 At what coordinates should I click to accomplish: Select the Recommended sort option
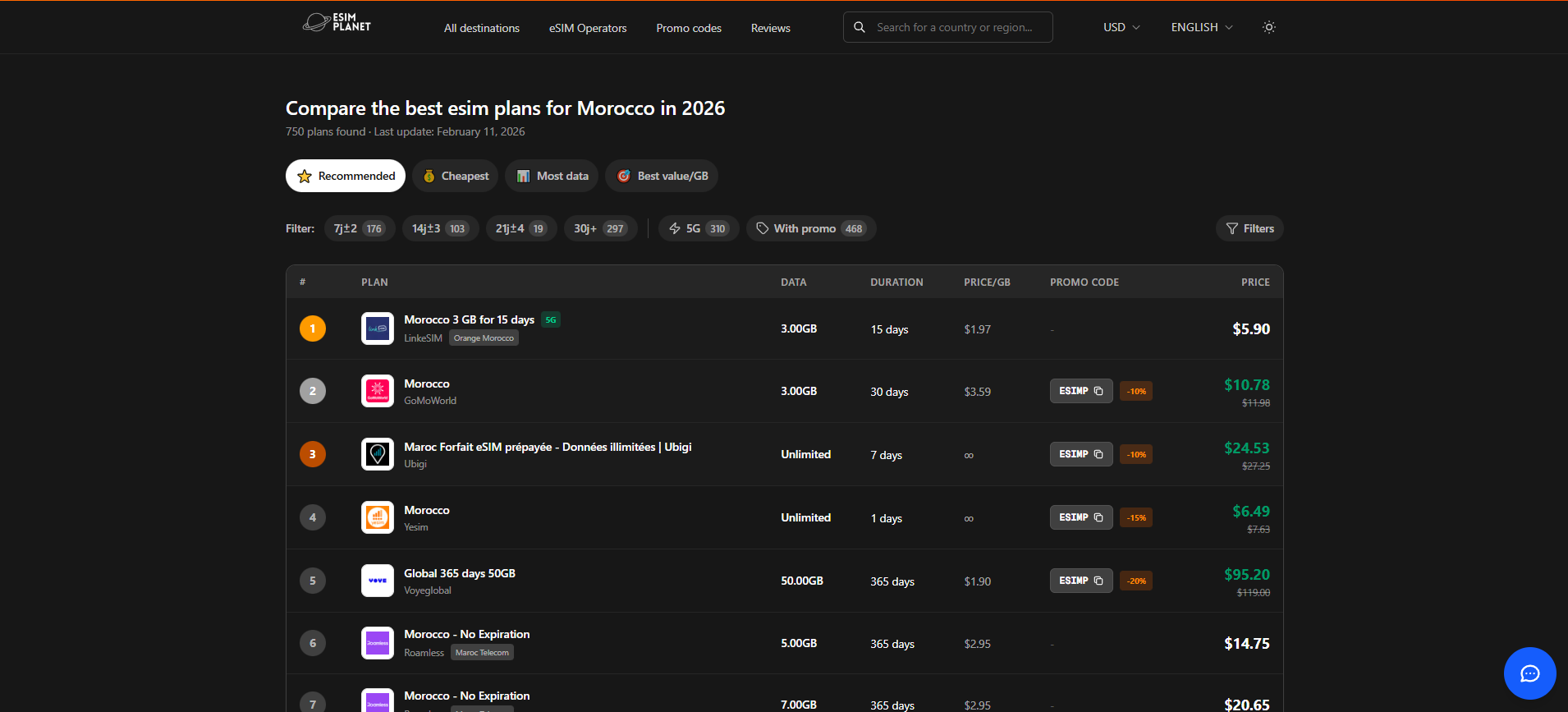(x=346, y=176)
